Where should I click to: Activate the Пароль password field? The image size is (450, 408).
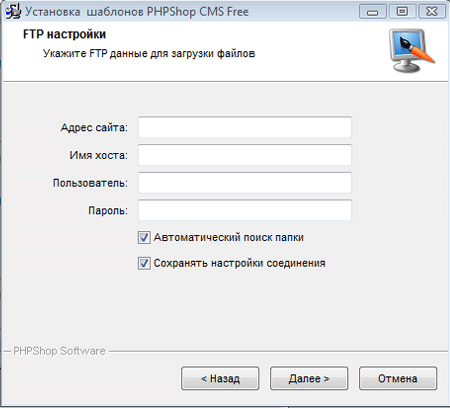[245, 210]
